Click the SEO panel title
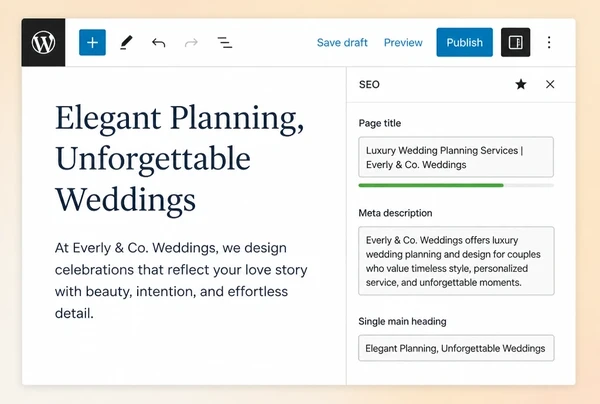600x404 pixels. (x=369, y=84)
